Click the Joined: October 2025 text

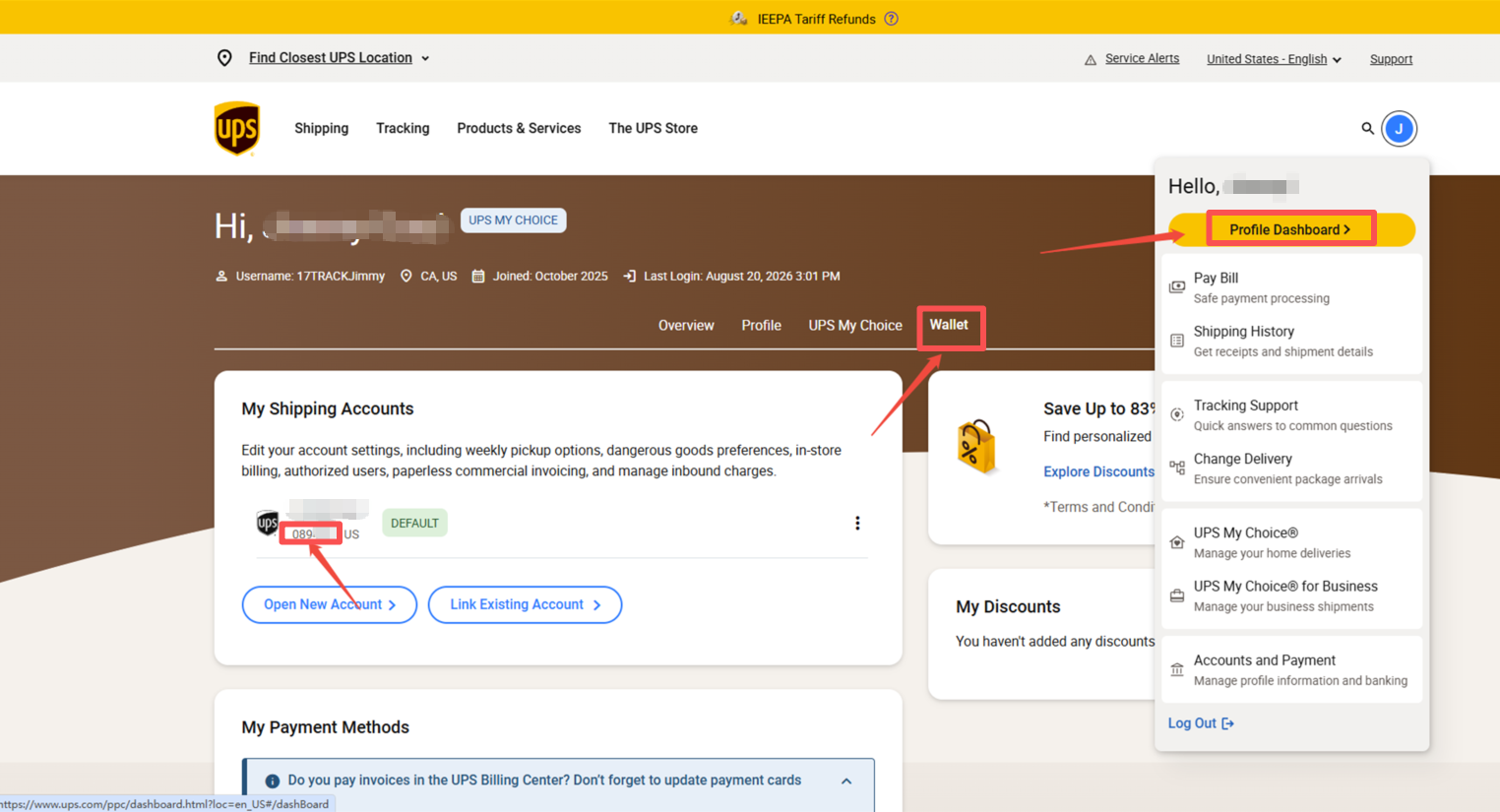tap(550, 277)
